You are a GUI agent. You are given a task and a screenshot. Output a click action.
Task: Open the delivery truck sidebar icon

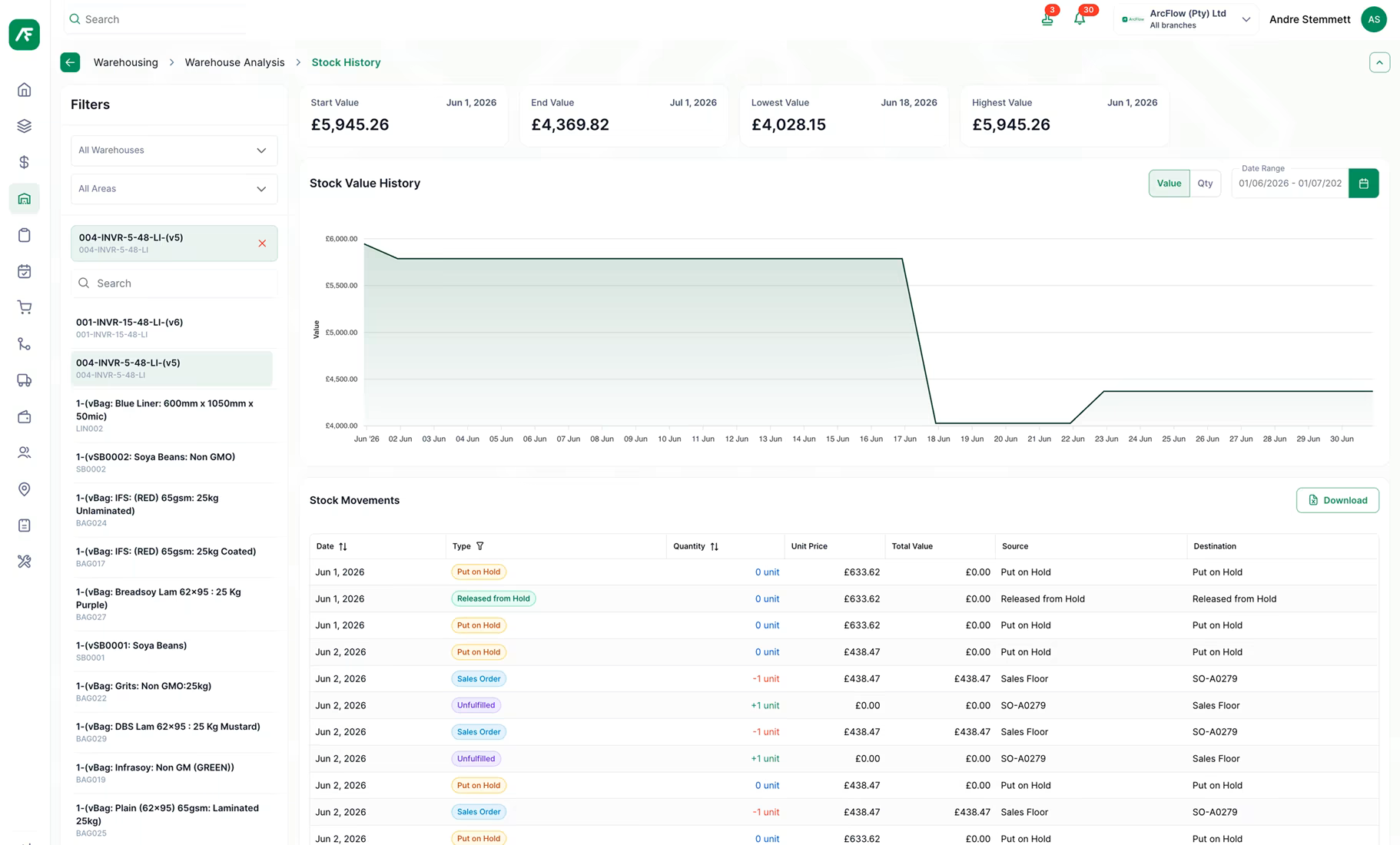click(x=25, y=380)
